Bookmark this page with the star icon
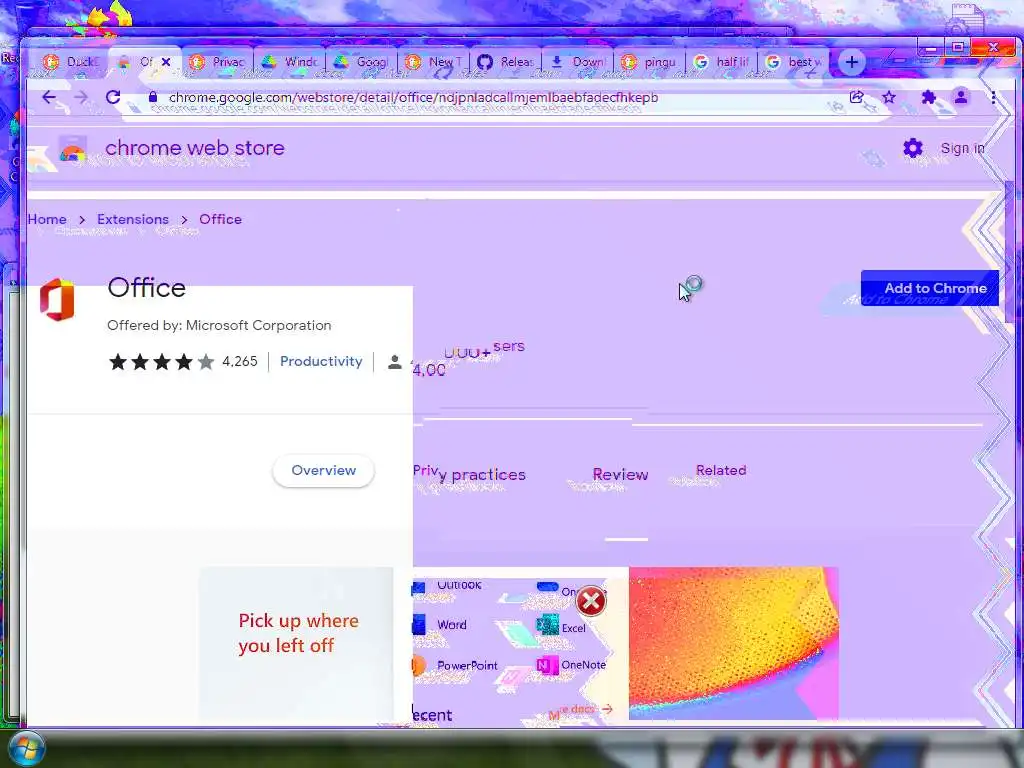This screenshot has width=1024, height=768. (889, 97)
